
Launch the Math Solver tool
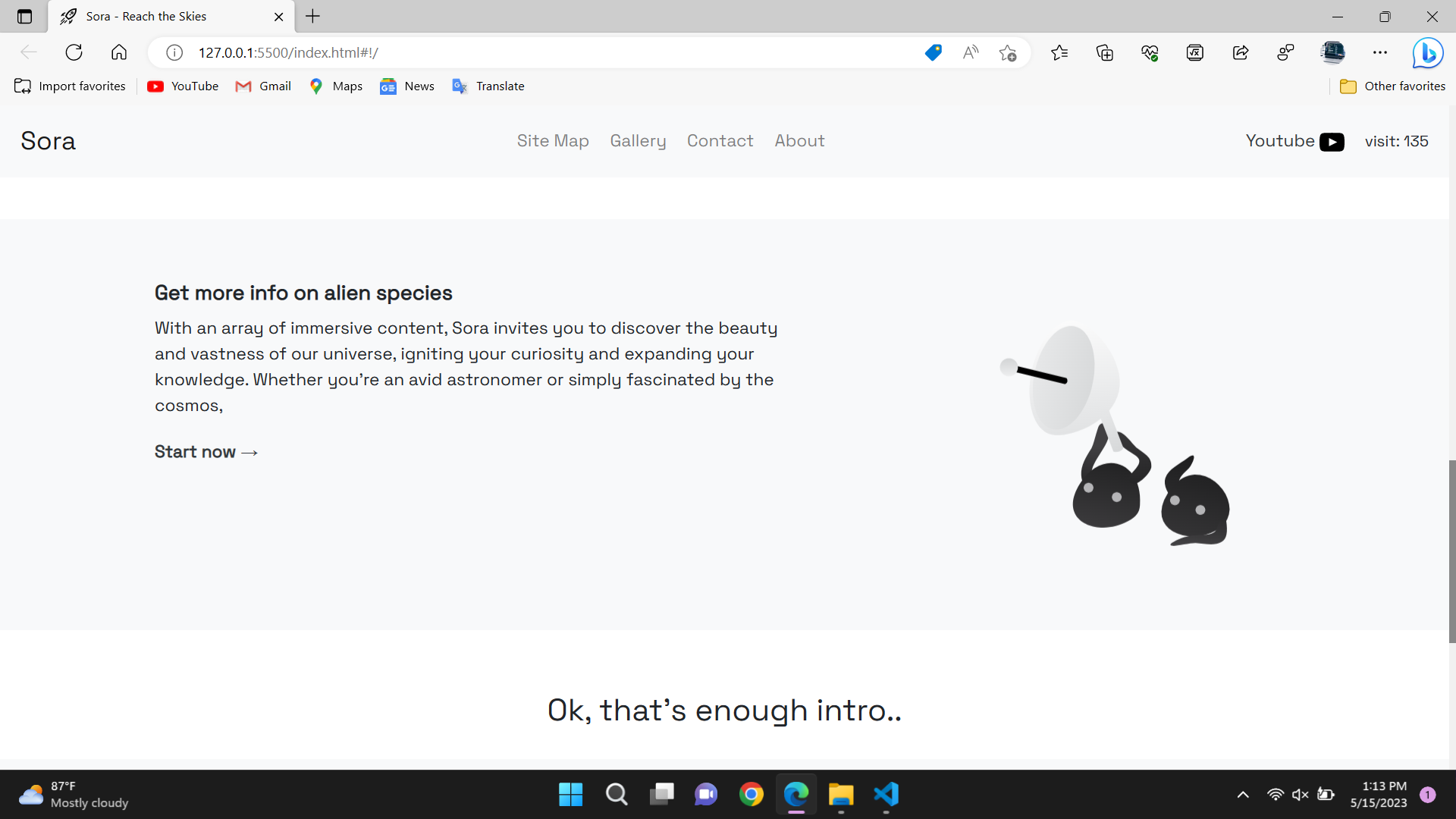tap(1194, 52)
